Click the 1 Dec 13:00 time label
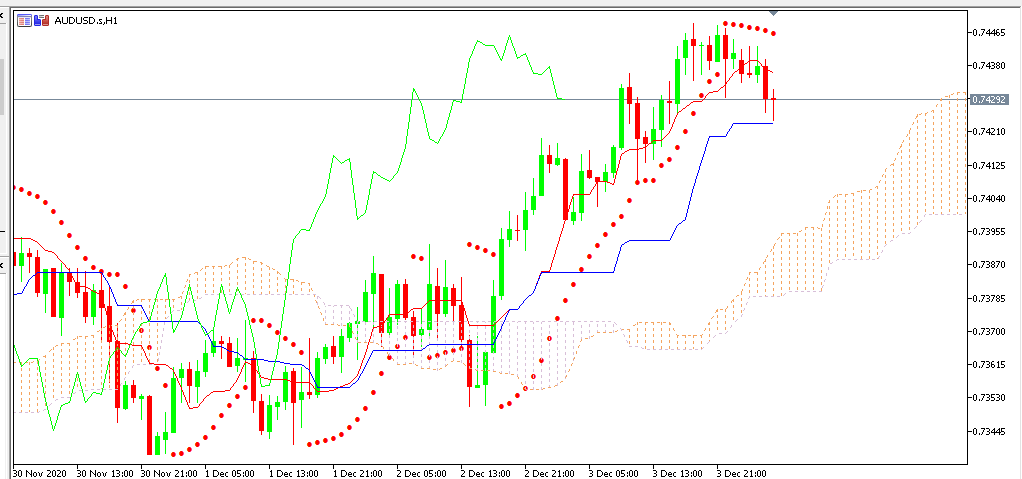This screenshot has height=479, width=1022. [x=294, y=472]
